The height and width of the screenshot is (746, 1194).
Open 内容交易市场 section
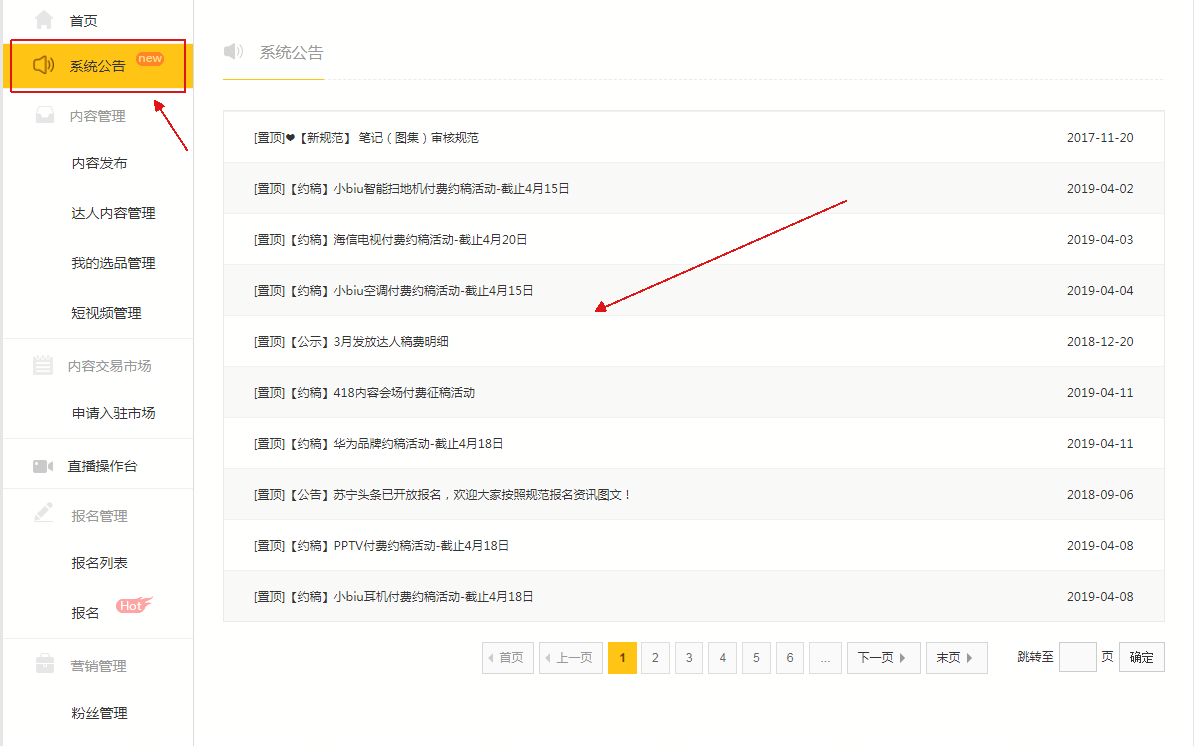click(x=110, y=366)
